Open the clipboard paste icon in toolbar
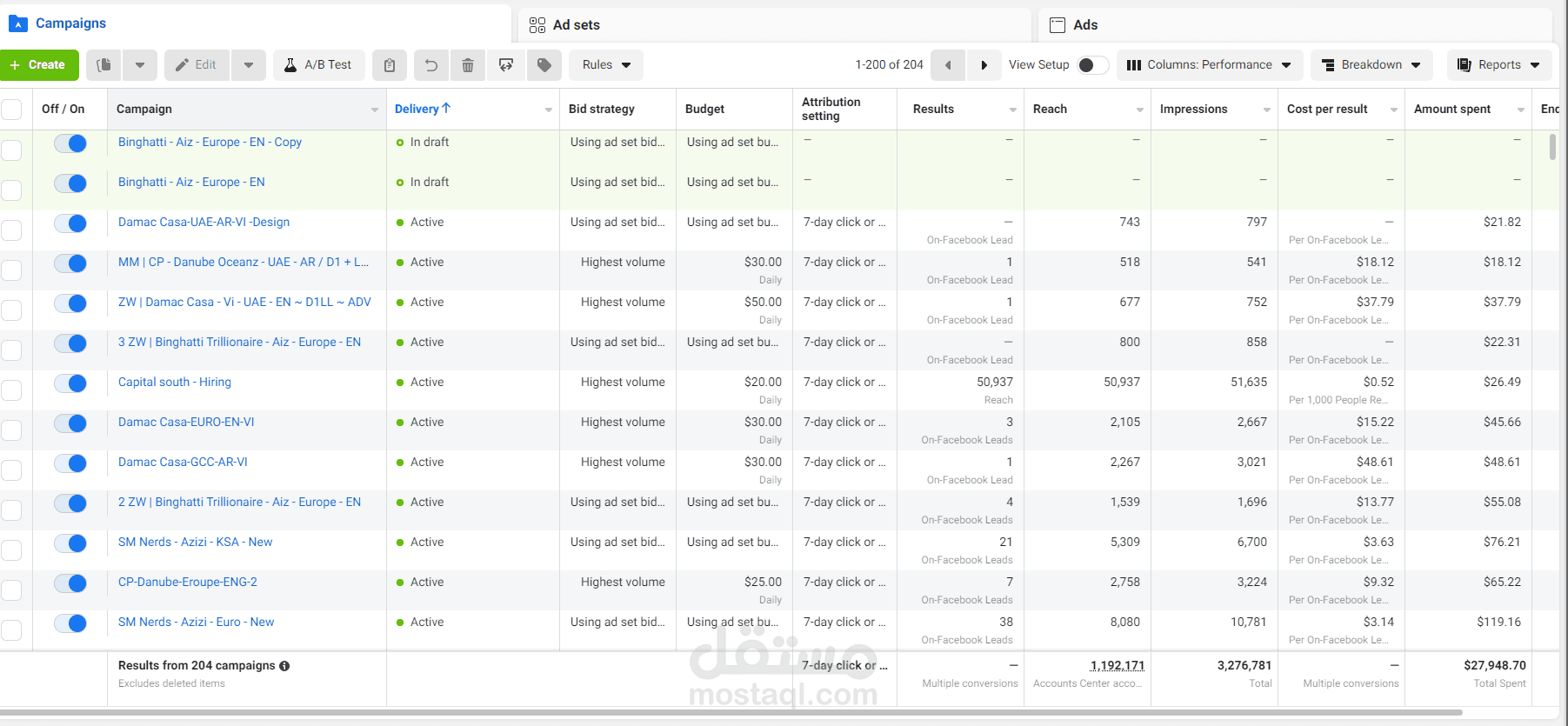 [390, 65]
